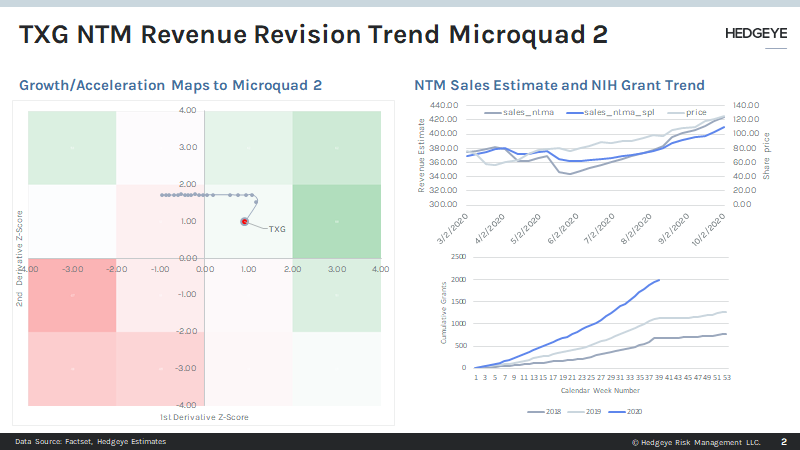Click the sales_ntma legend entry

click(519, 112)
